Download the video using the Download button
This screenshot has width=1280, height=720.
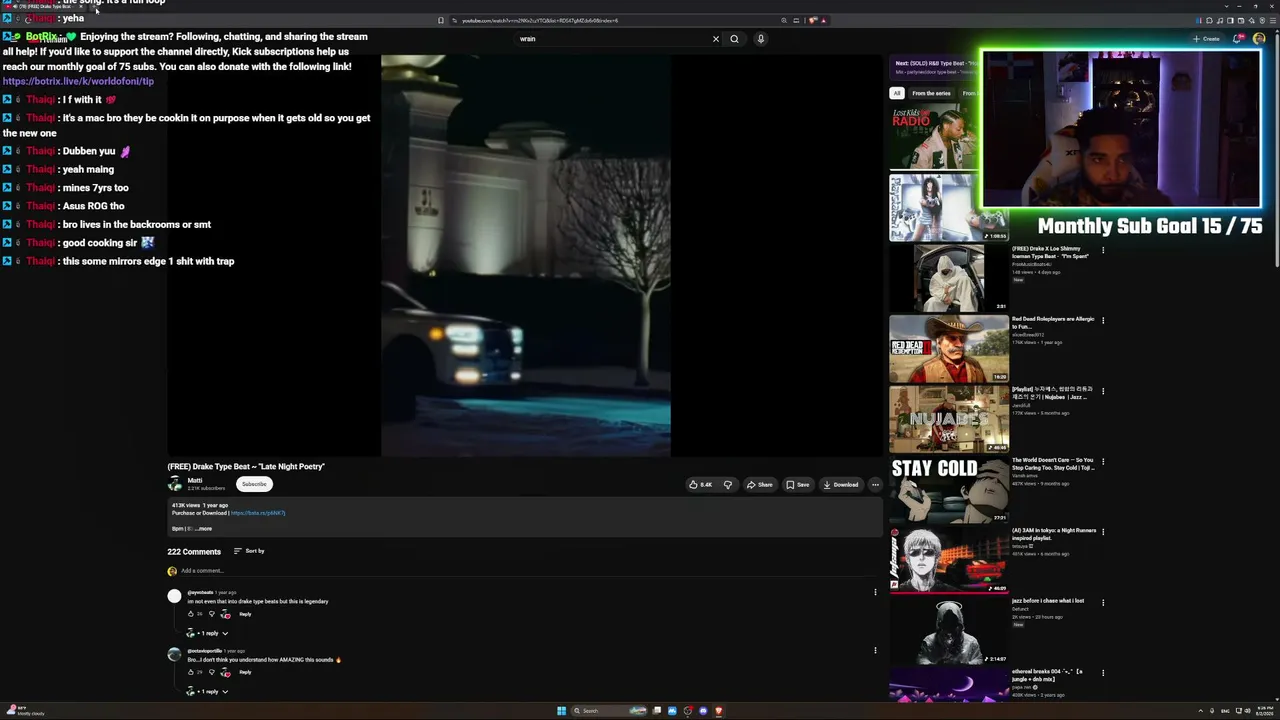click(x=840, y=485)
